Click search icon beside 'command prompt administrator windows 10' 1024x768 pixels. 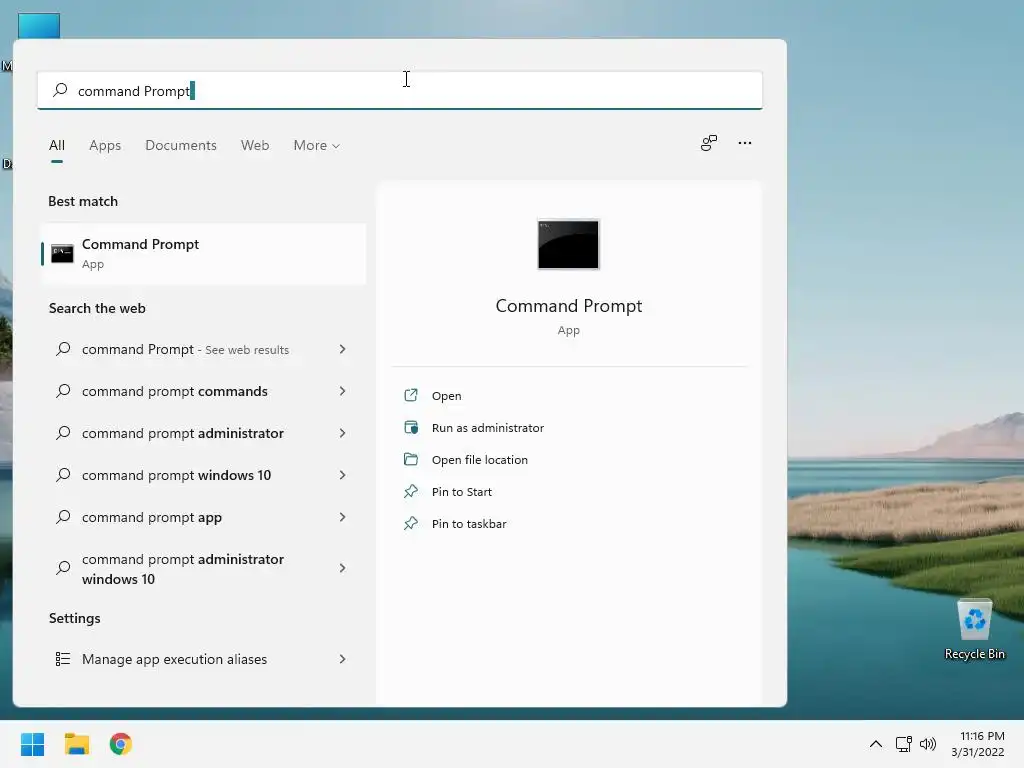(63, 568)
